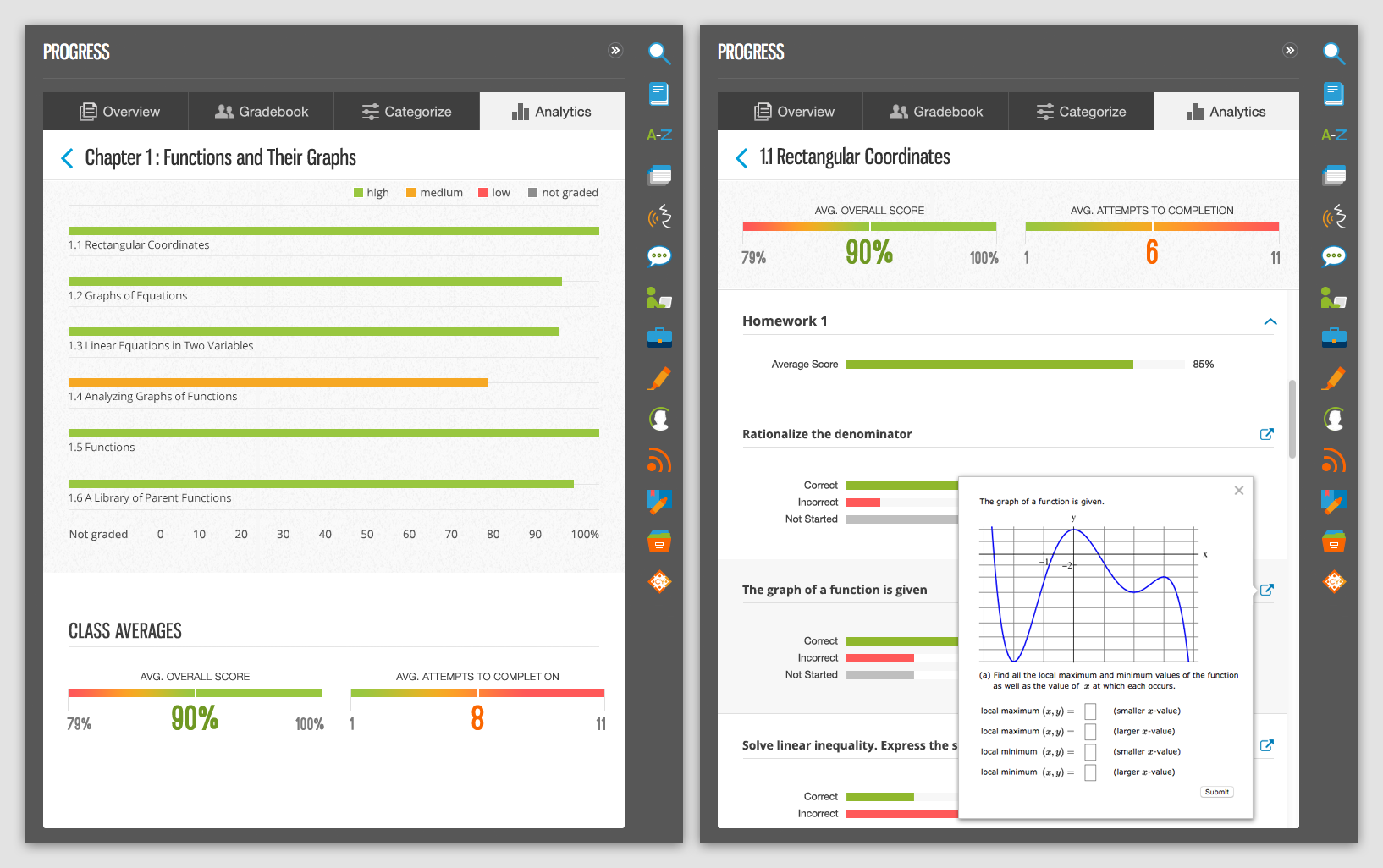
Task: Collapse the Homework 1 section
Action: click(1270, 321)
